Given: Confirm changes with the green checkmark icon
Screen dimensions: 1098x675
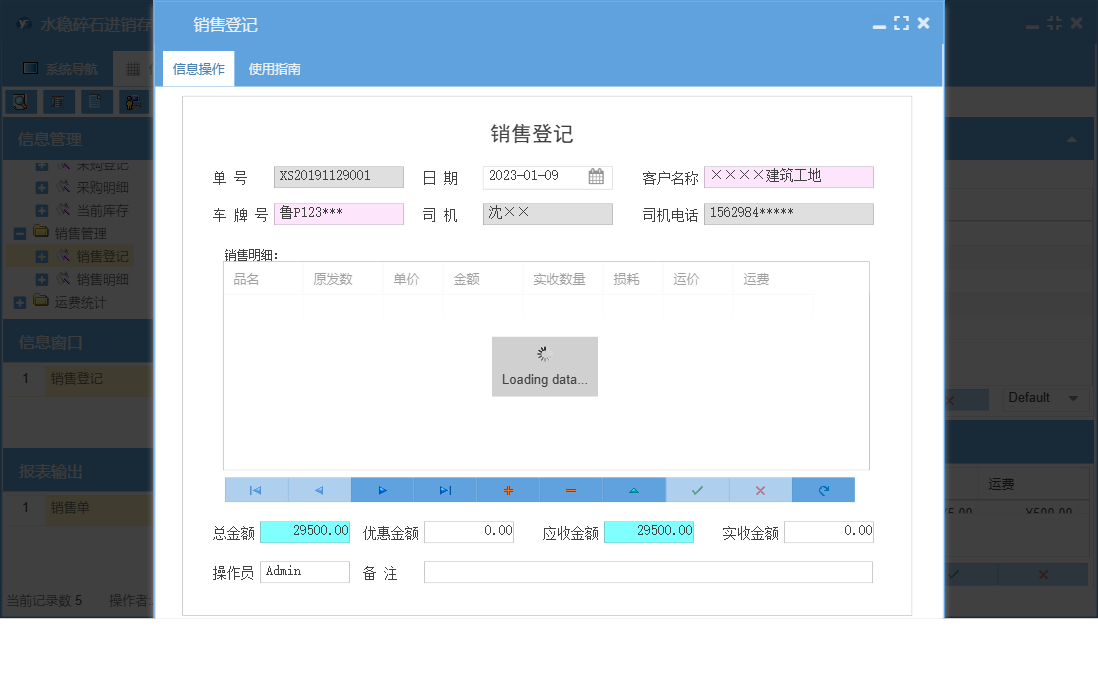Looking at the screenshot, I should (x=697, y=489).
